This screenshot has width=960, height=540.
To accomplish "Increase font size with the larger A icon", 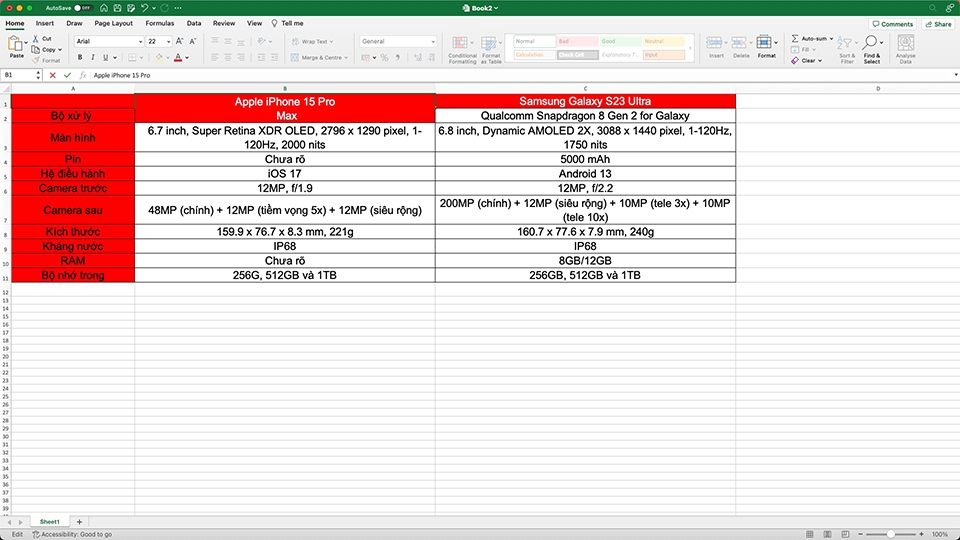I will click(179, 41).
